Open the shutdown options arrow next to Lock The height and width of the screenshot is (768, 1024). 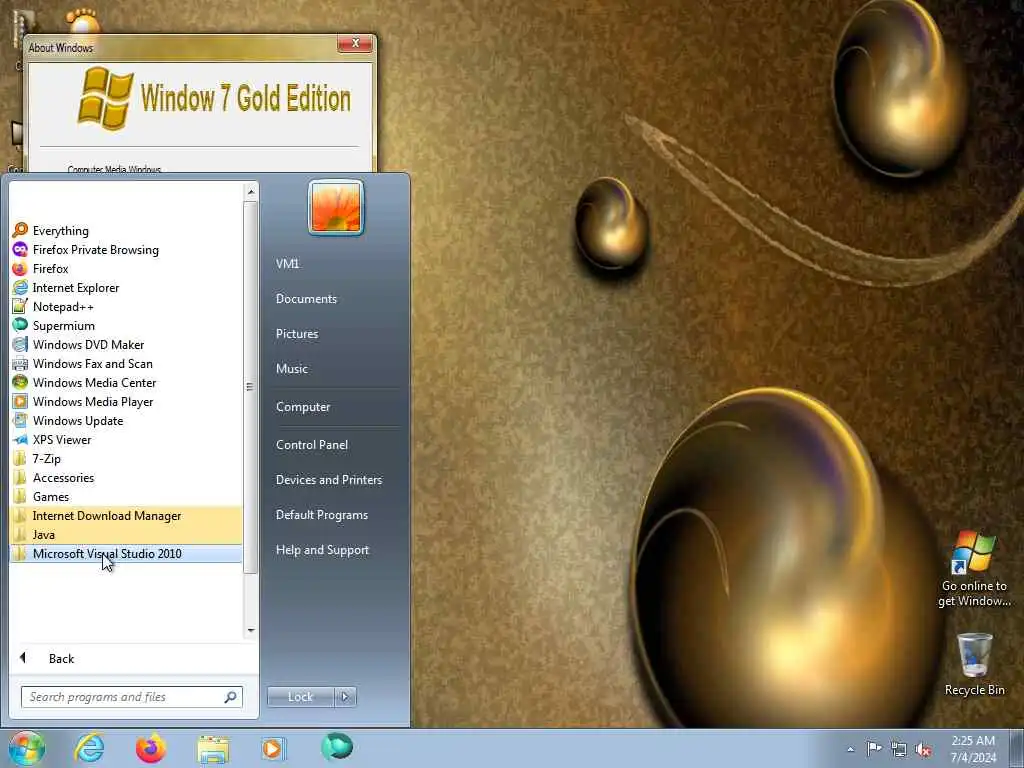coord(345,697)
